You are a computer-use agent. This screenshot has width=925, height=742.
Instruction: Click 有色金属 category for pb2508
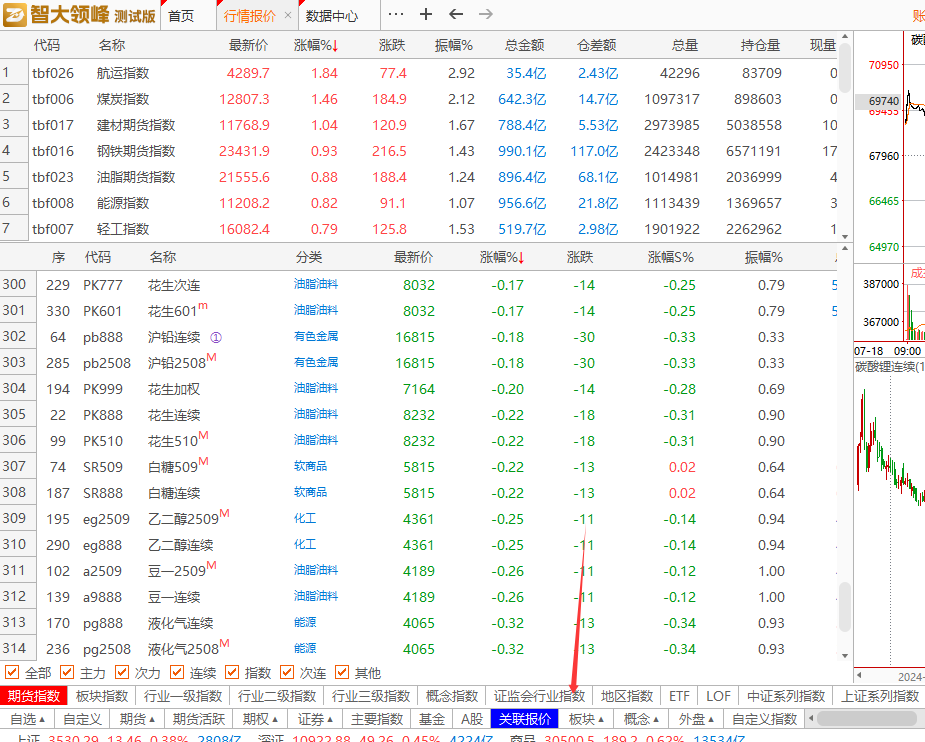coord(316,362)
